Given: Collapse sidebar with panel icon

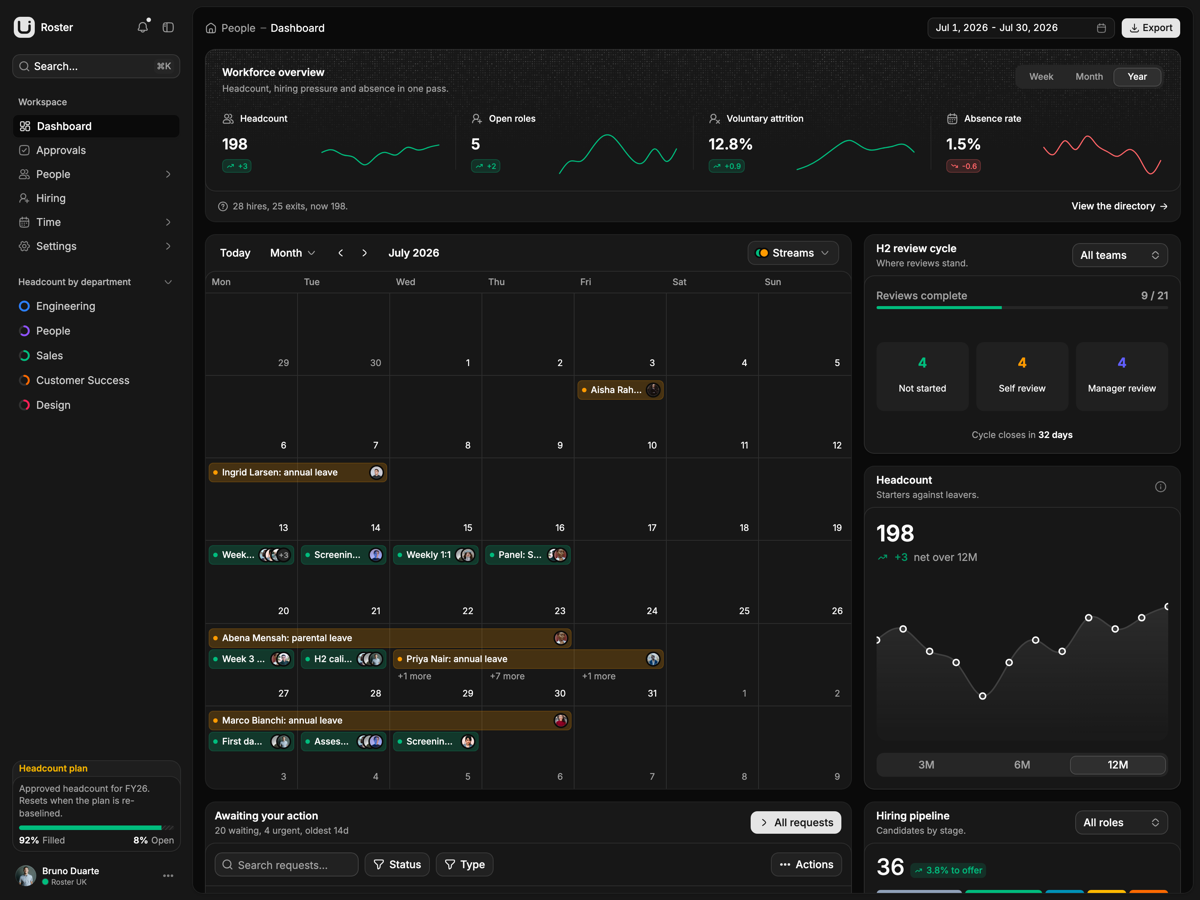Looking at the screenshot, I should 168,28.
